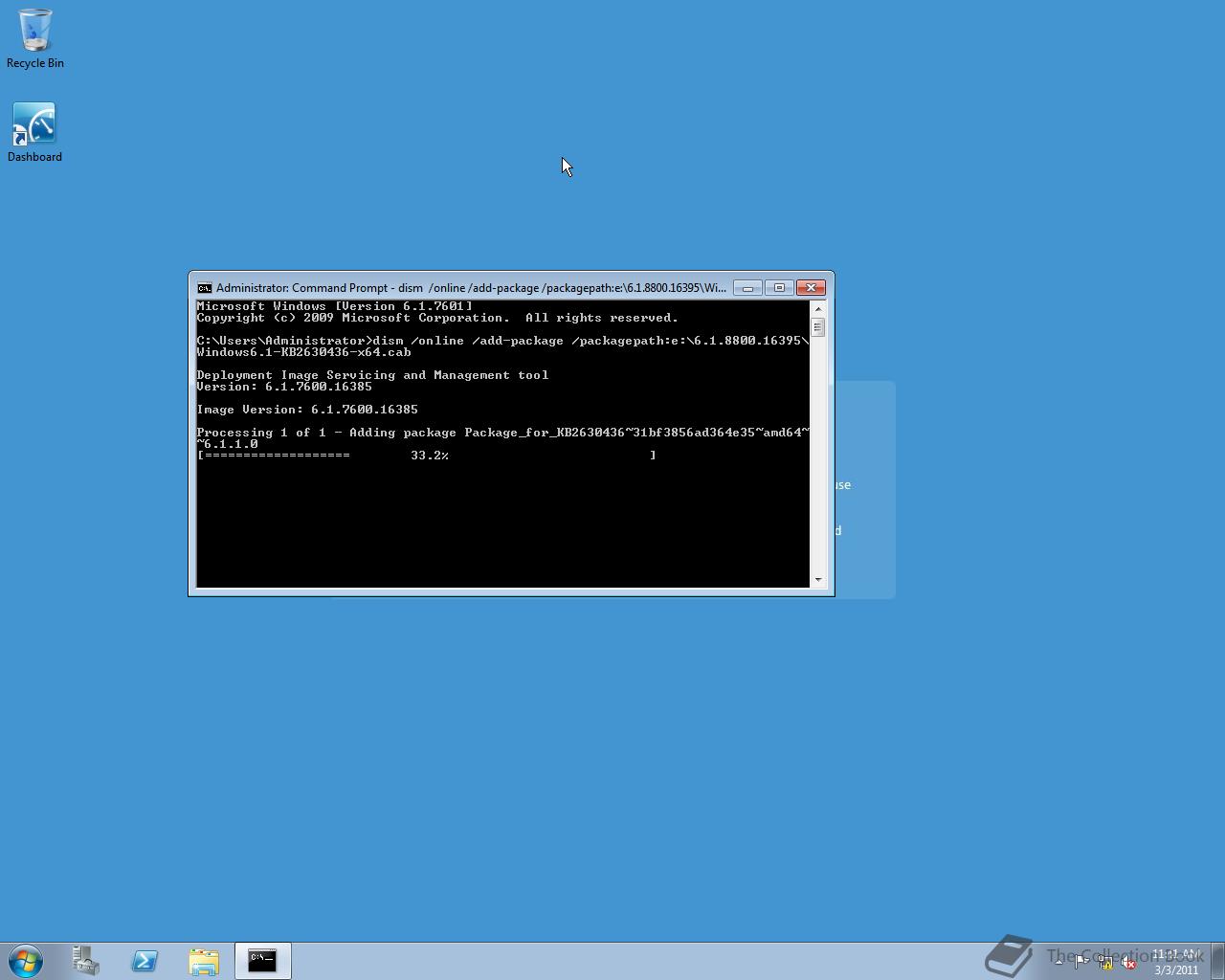Open Windows Explorer from the taskbar

tap(204, 960)
